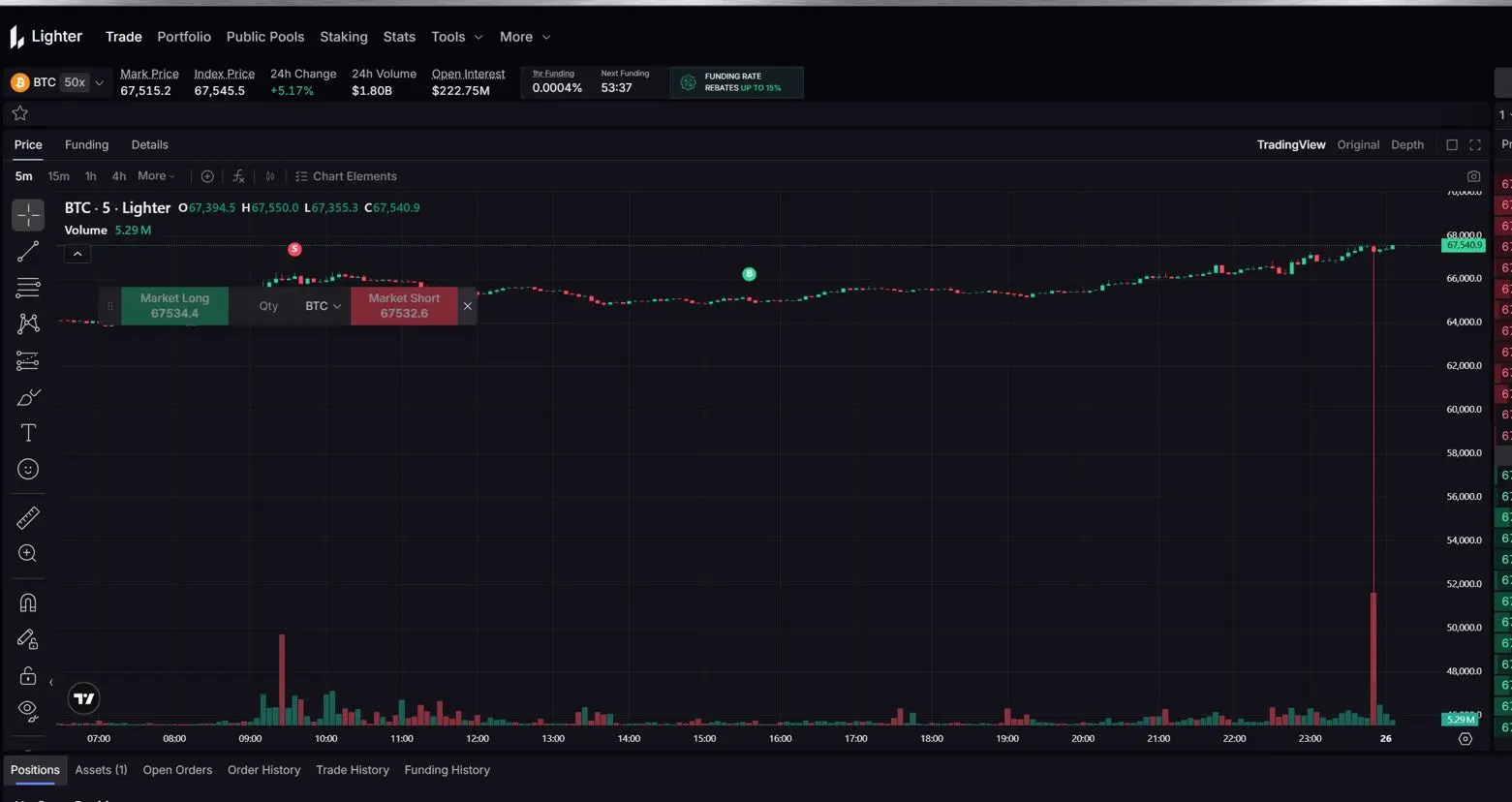The width and height of the screenshot is (1512, 802).
Task: Click the chart layout square icon
Action: (x=1452, y=145)
